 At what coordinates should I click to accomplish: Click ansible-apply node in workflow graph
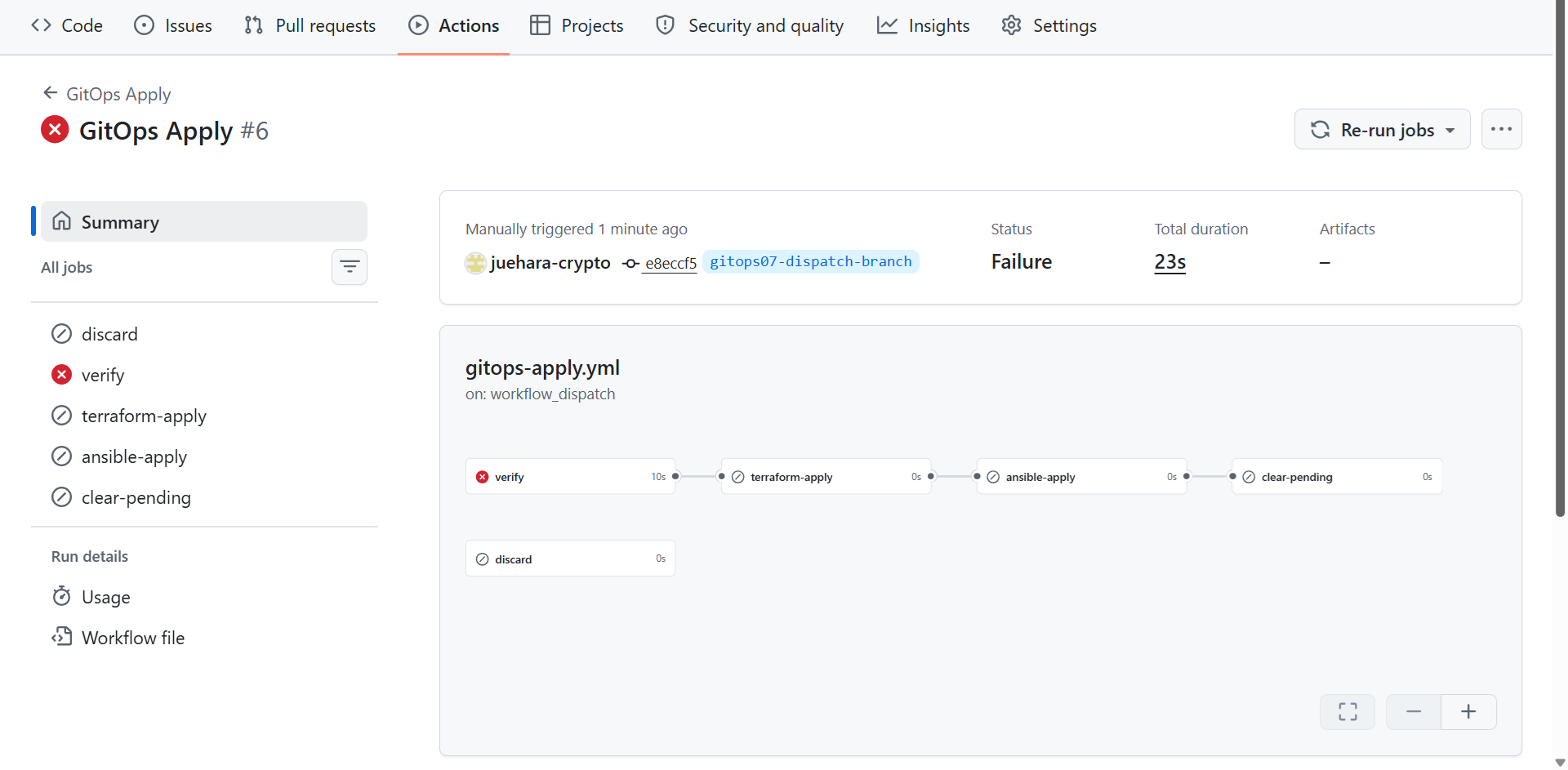pos(1081,476)
